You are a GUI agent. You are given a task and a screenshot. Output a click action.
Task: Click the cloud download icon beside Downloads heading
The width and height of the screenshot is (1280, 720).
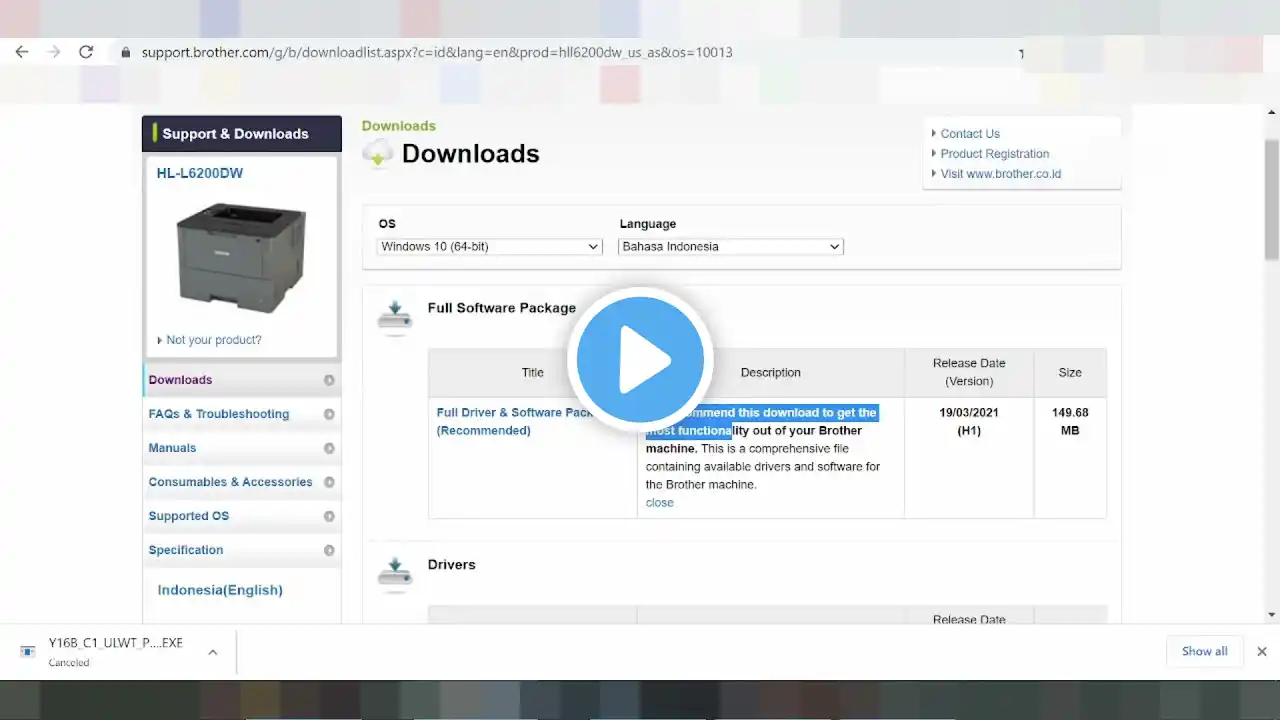378,153
